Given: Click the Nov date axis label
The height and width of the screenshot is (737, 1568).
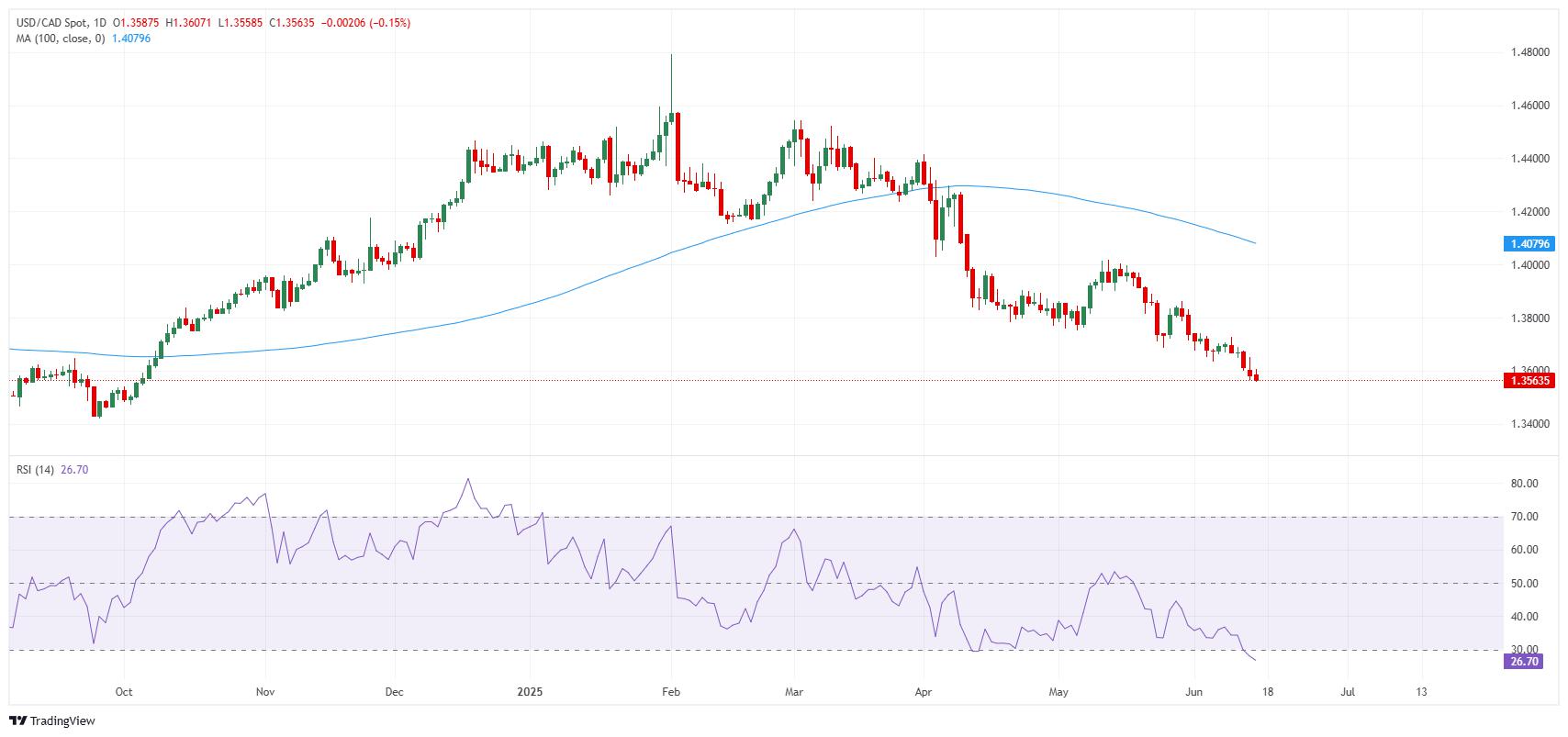Looking at the screenshot, I should (264, 691).
